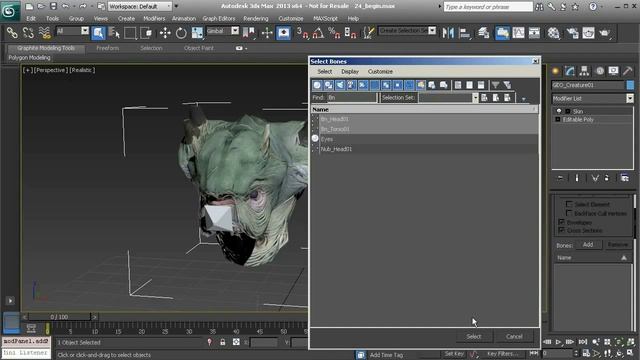This screenshot has width=640, height=360.
Task: Open the Modifiers menu
Action: tap(154, 18)
